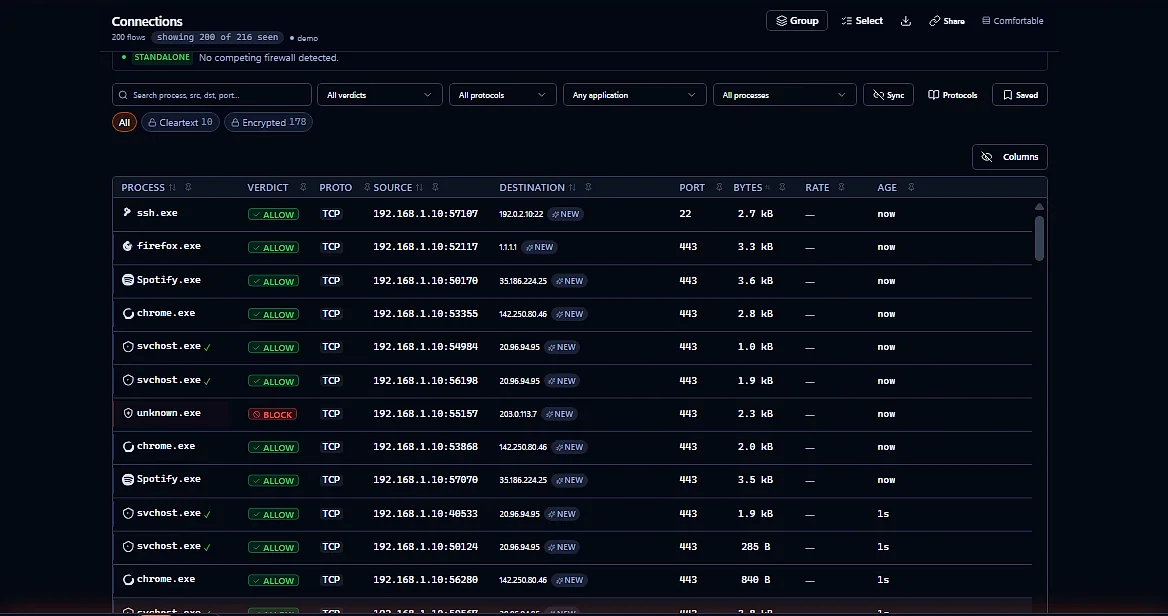The width and height of the screenshot is (1168, 616).
Task: Click ALLOW badge in ssh.exe row
Action: (273, 215)
